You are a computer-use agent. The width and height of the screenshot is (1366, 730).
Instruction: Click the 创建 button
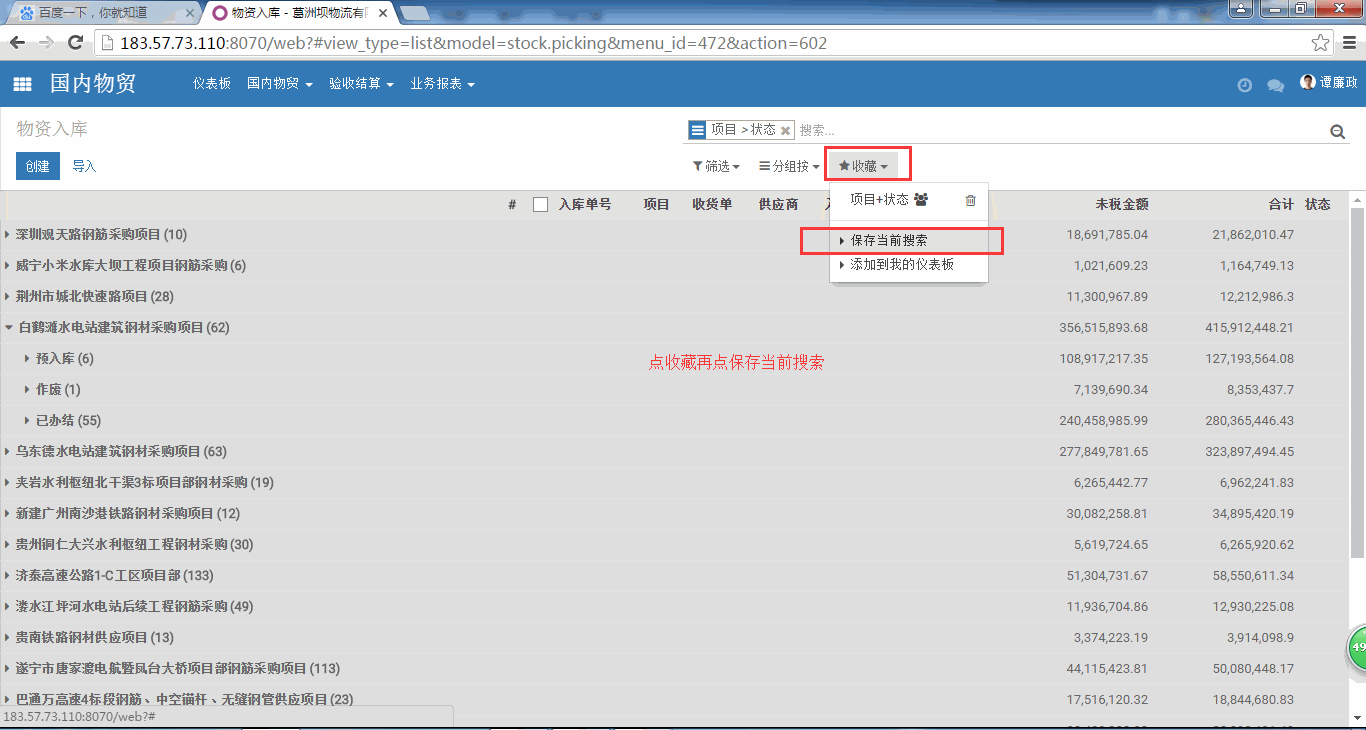[38, 166]
